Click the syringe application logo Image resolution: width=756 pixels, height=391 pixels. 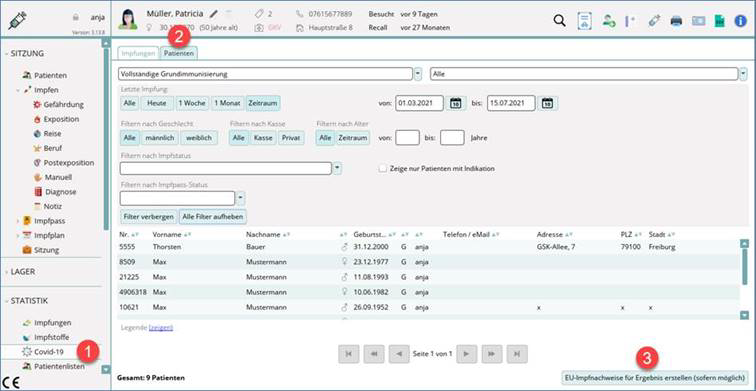pyautogui.click(x=17, y=20)
